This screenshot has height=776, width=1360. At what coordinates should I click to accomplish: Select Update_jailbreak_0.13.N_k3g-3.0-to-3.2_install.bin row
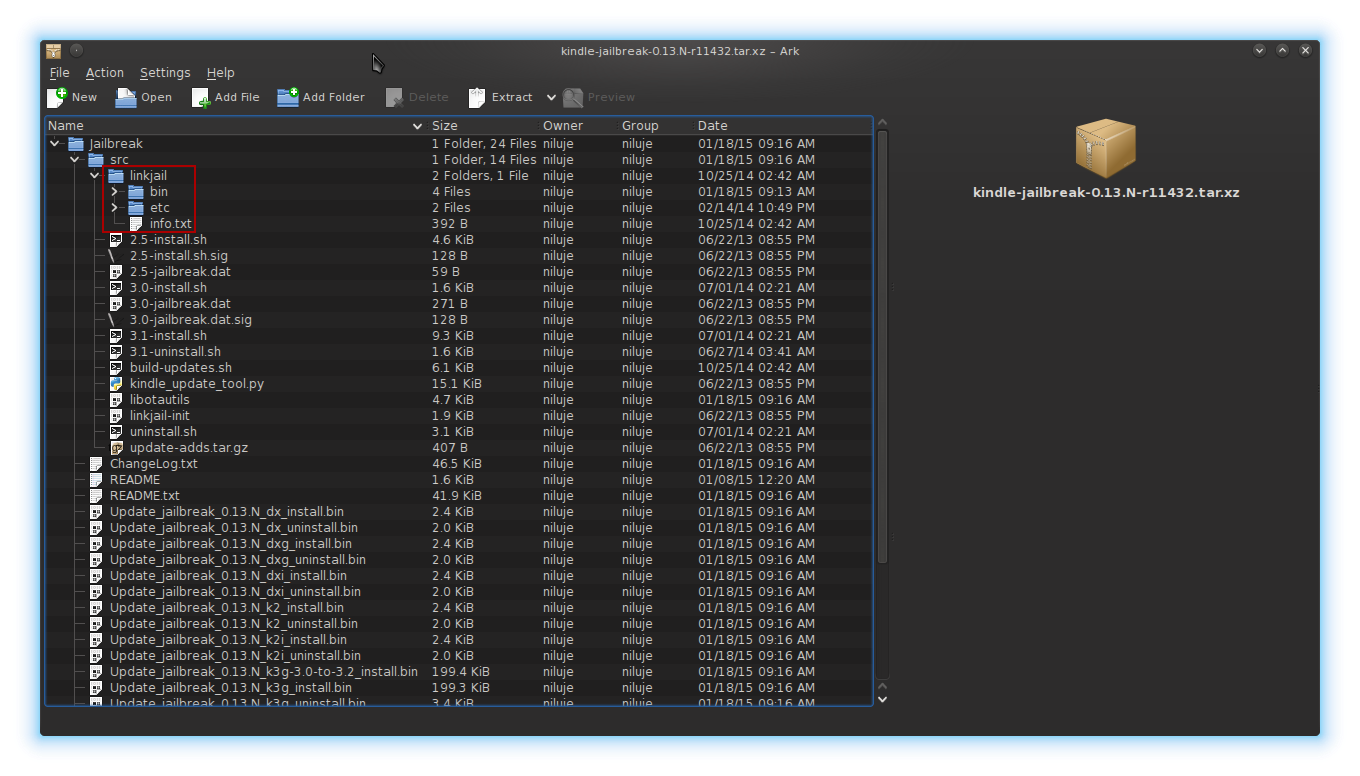[459, 672]
